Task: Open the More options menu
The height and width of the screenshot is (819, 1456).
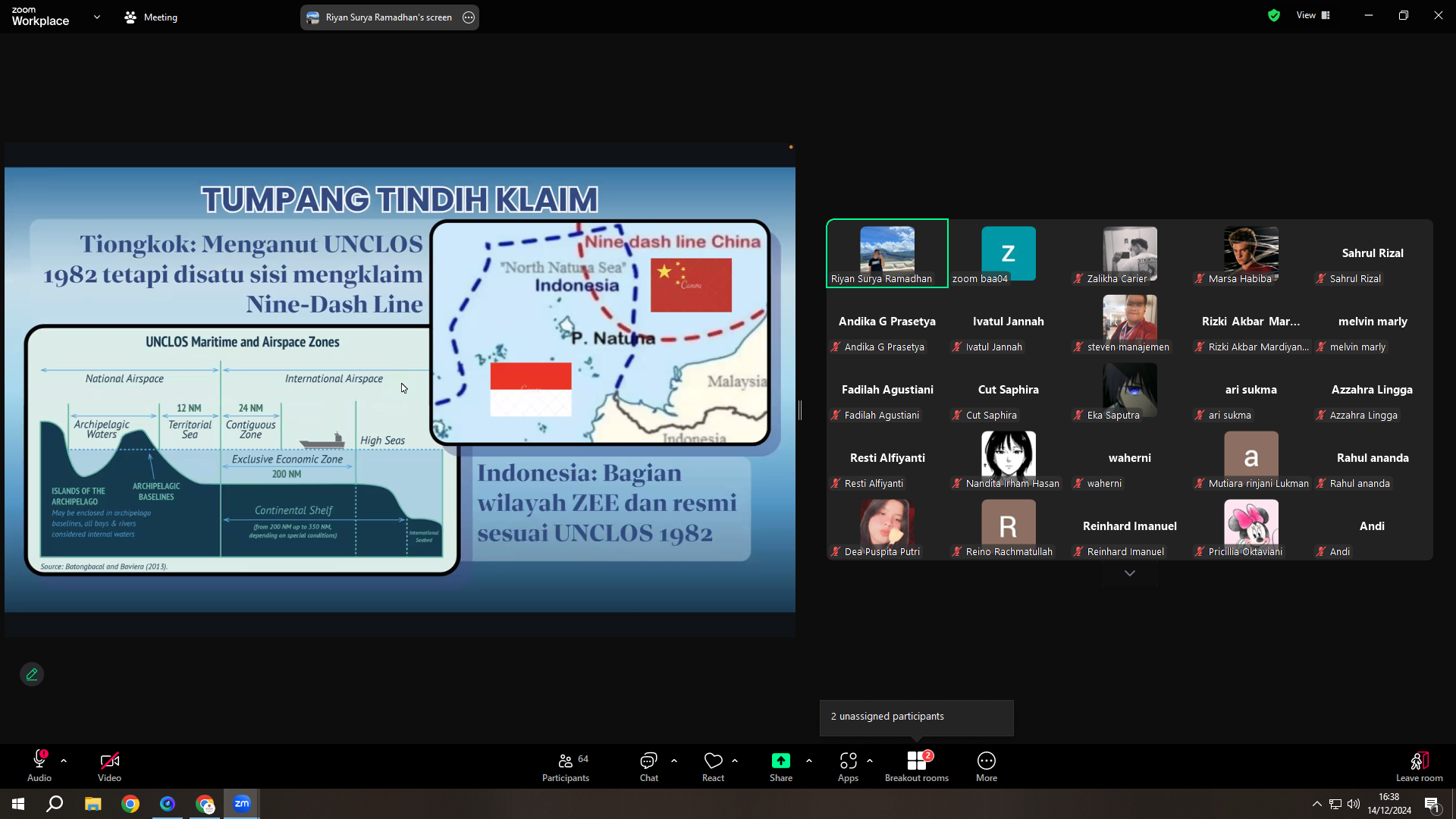Action: [987, 766]
